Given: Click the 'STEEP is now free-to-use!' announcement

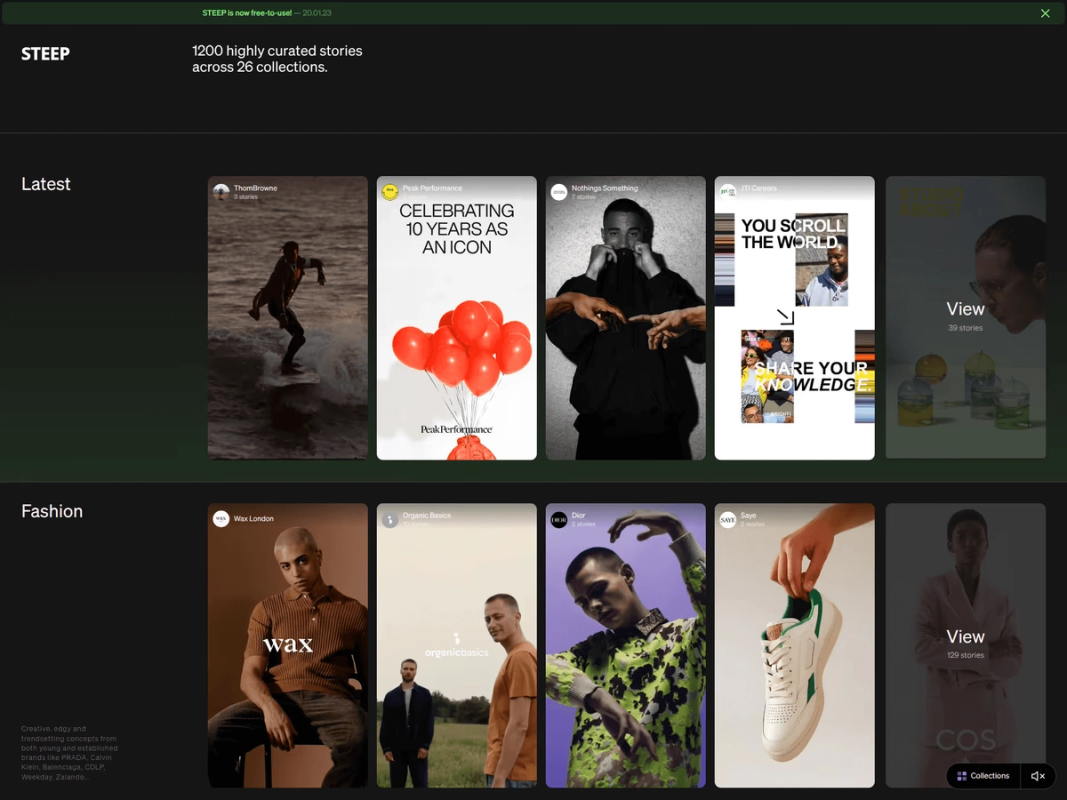Looking at the screenshot, I should 247,13.
